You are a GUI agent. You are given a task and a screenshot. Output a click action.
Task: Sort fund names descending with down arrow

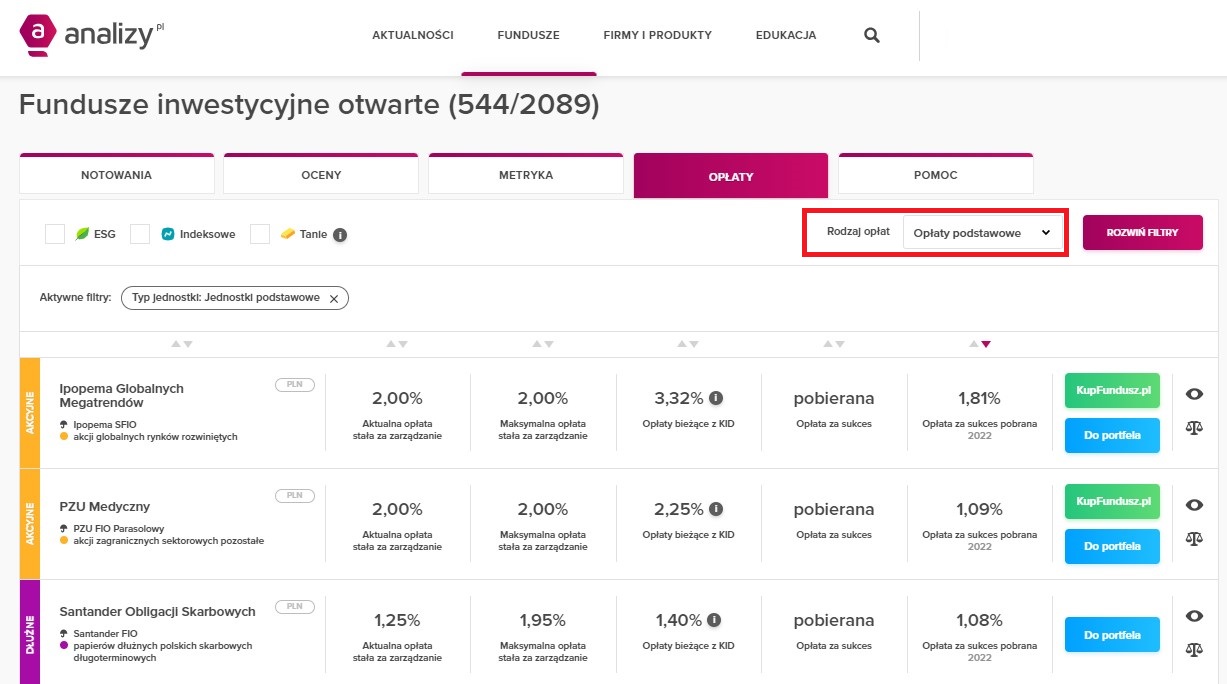click(187, 344)
